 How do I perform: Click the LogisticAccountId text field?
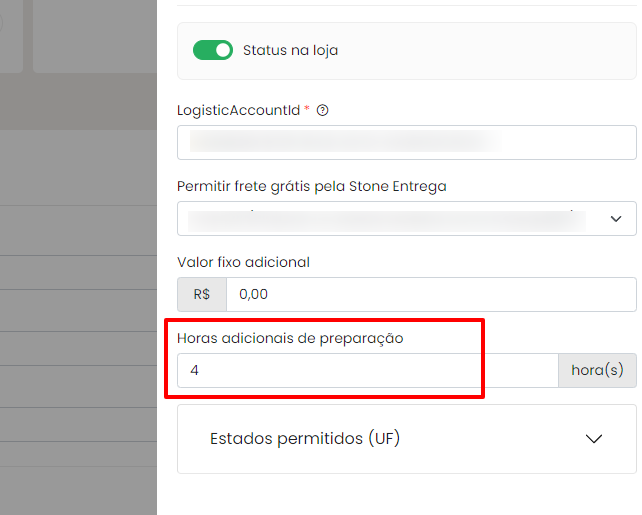click(x=406, y=143)
